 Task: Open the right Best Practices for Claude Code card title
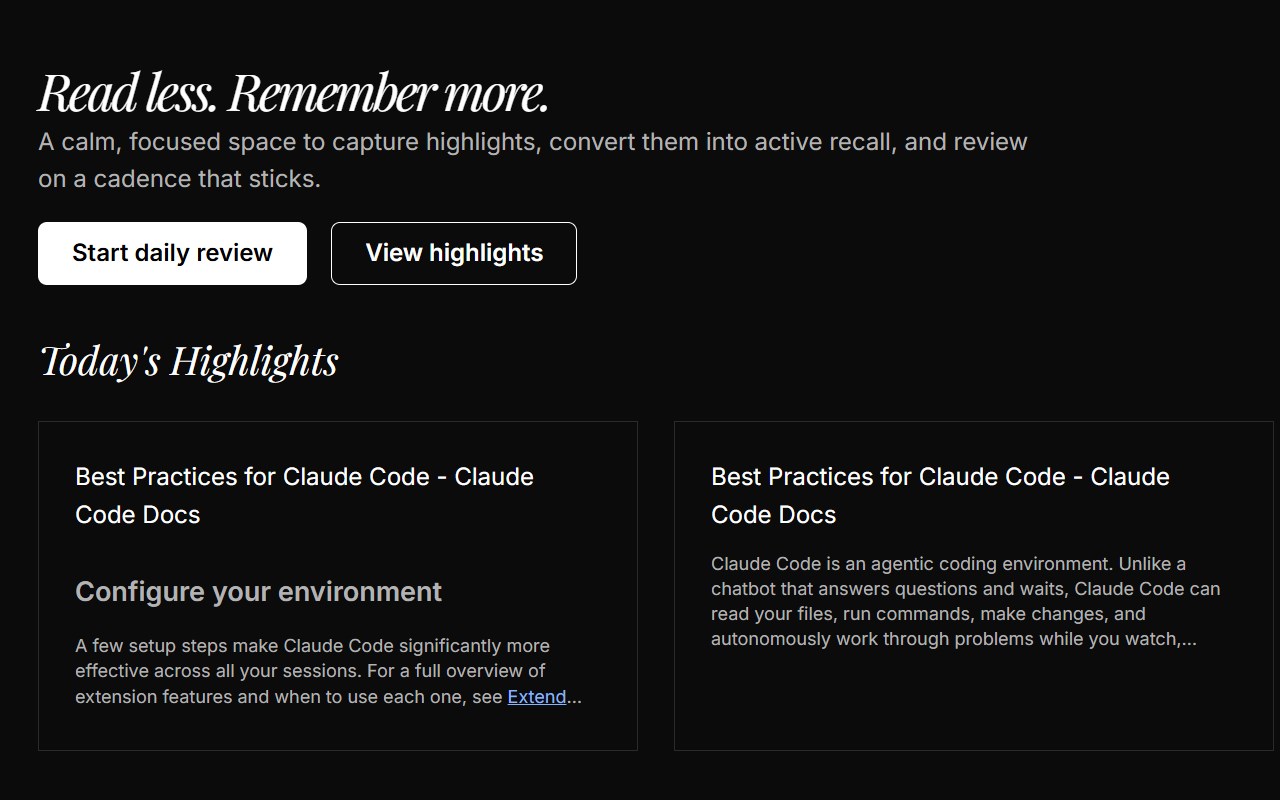coord(940,477)
